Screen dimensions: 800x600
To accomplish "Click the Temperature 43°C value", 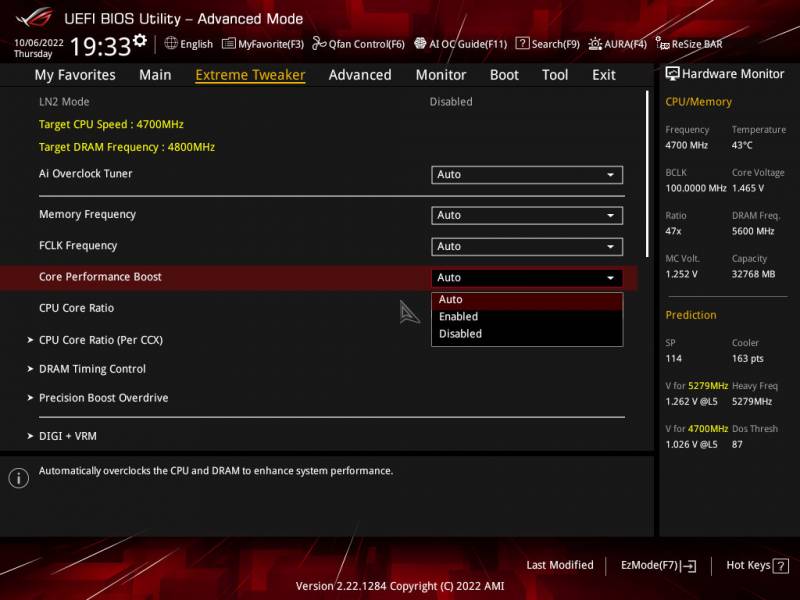I will point(742,145).
